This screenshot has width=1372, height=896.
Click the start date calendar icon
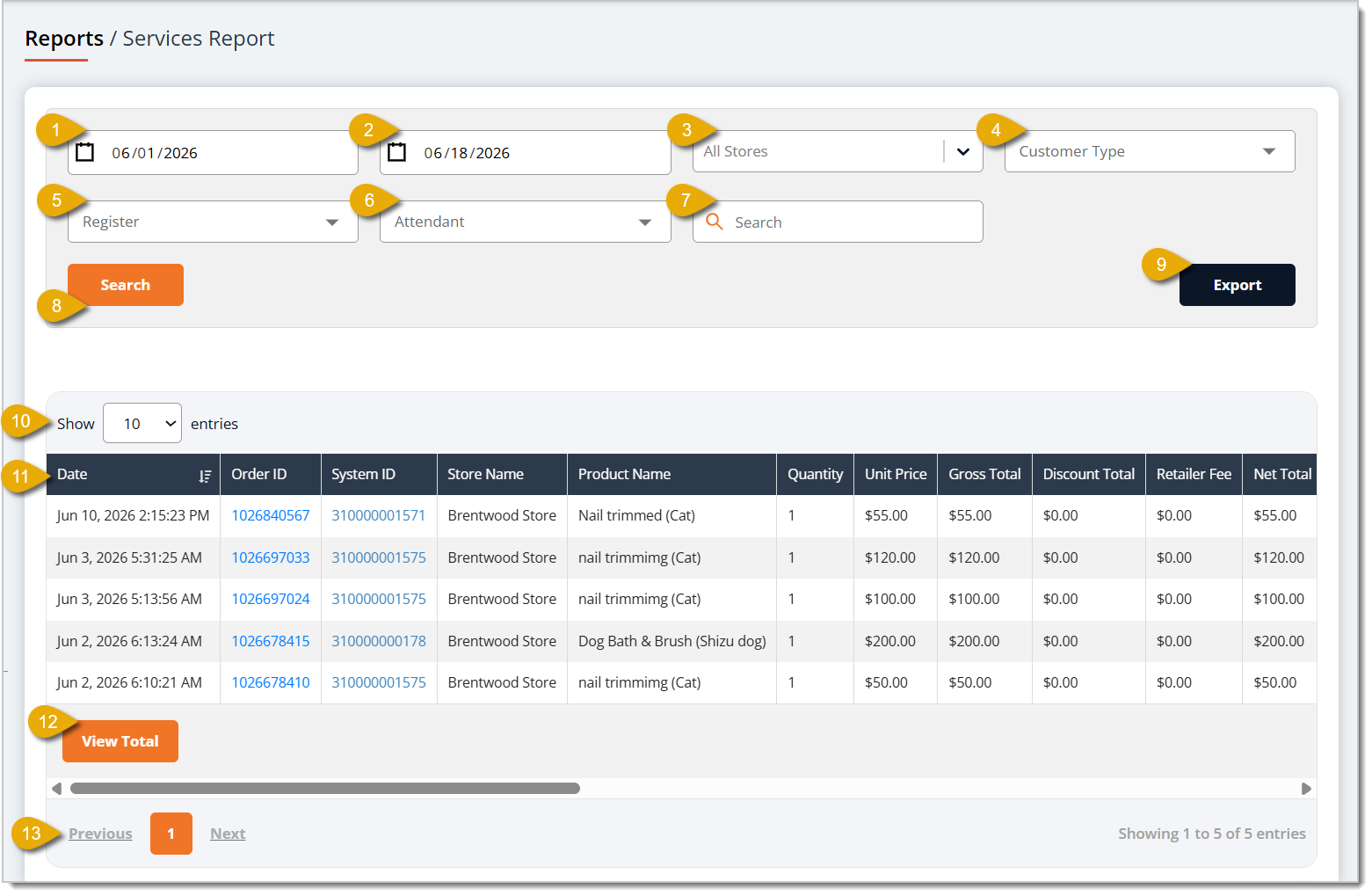point(84,152)
